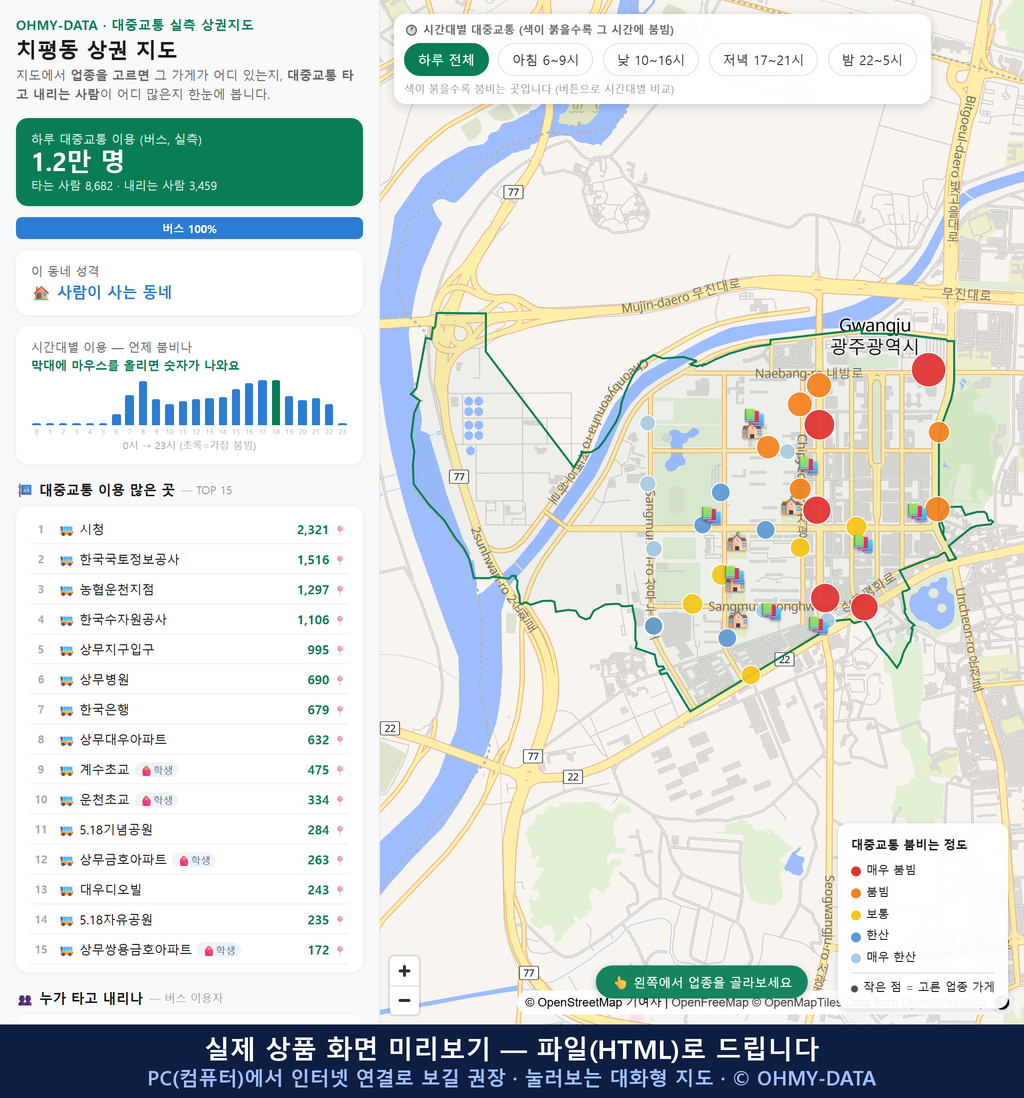The image size is (1024, 1098).
Task: Click the 붐빔 orange legend dot
Action: [855, 893]
